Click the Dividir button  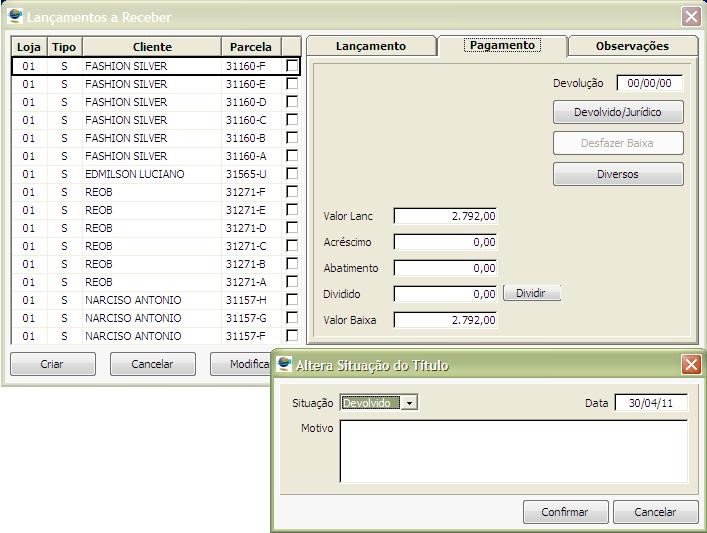[x=531, y=294]
